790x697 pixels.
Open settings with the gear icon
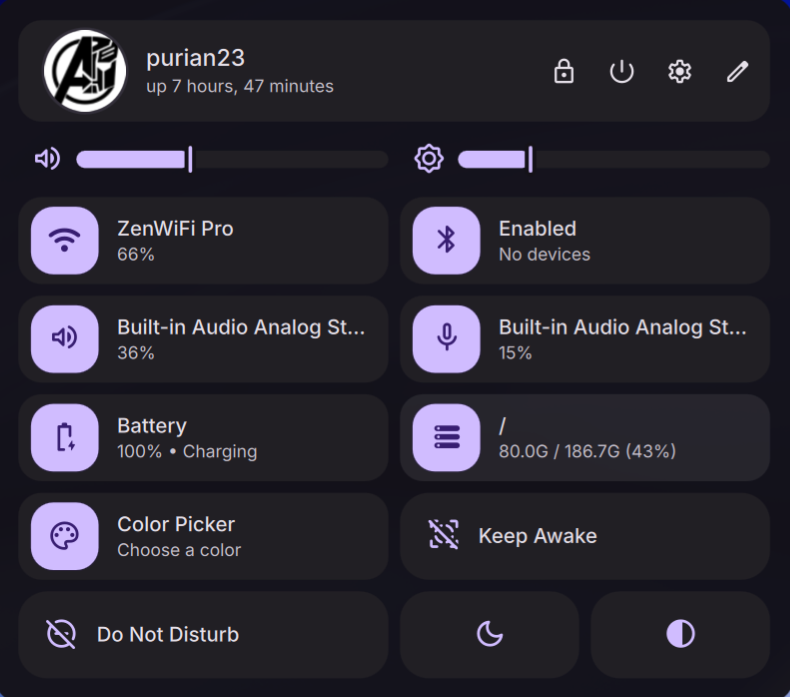[x=680, y=71]
